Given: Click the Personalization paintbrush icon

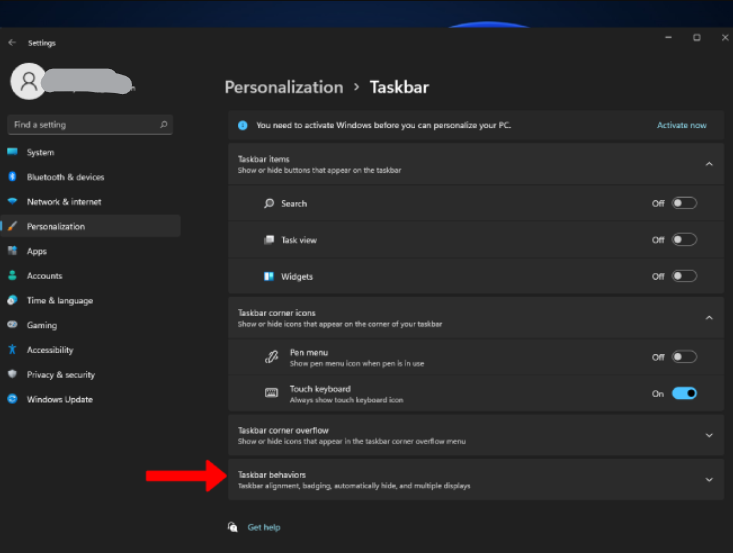Looking at the screenshot, I should pos(13,226).
